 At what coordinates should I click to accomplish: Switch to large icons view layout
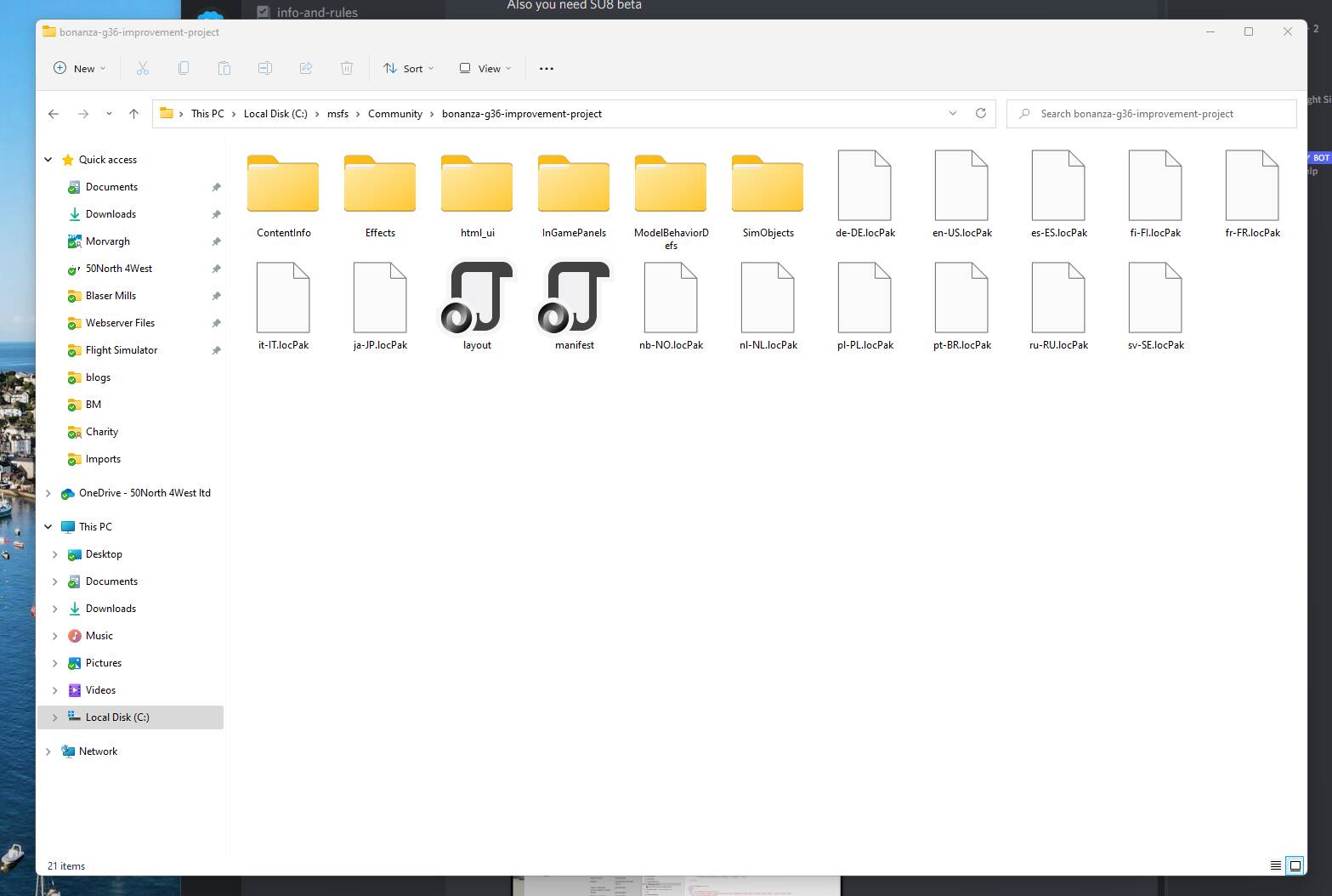[1295, 865]
